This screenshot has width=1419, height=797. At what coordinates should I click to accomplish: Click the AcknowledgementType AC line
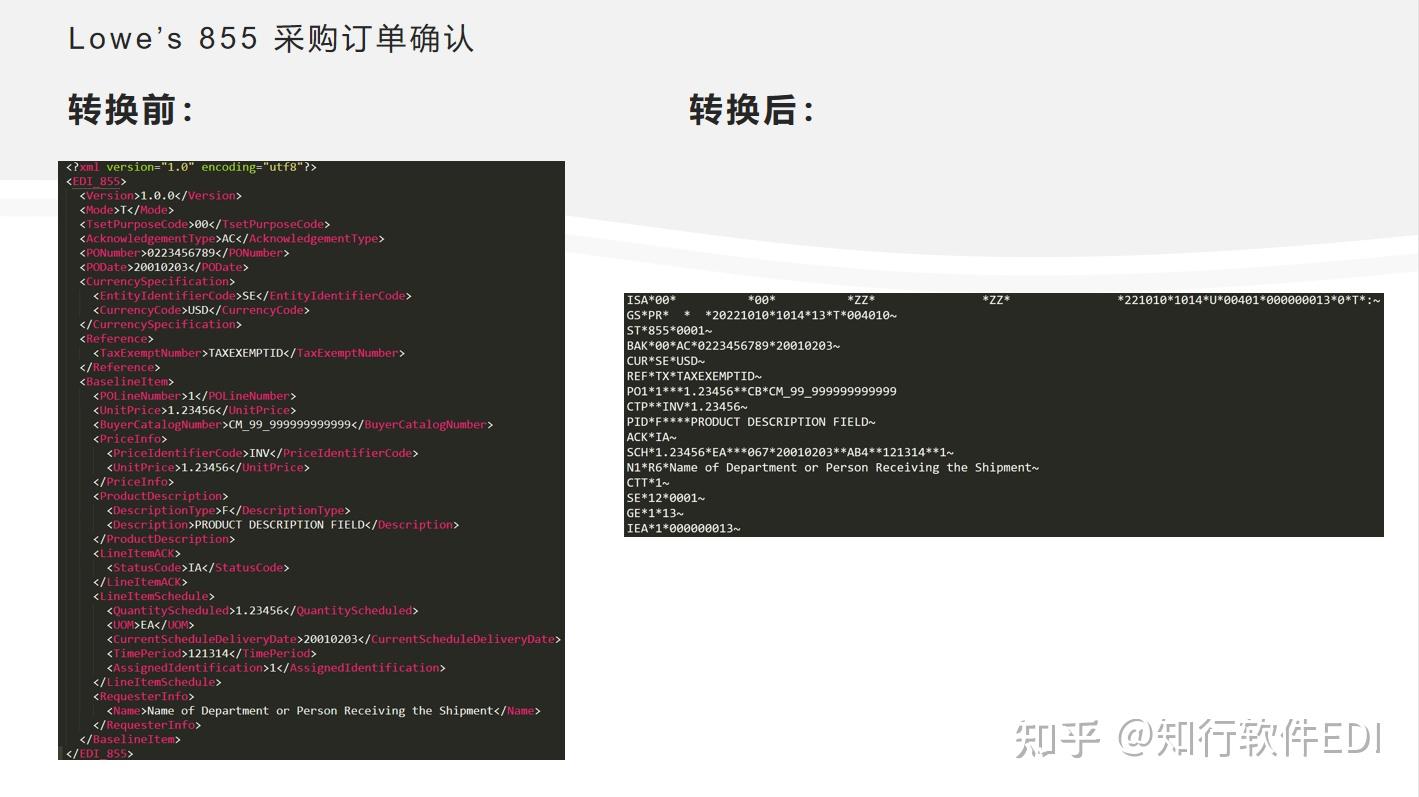232,239
